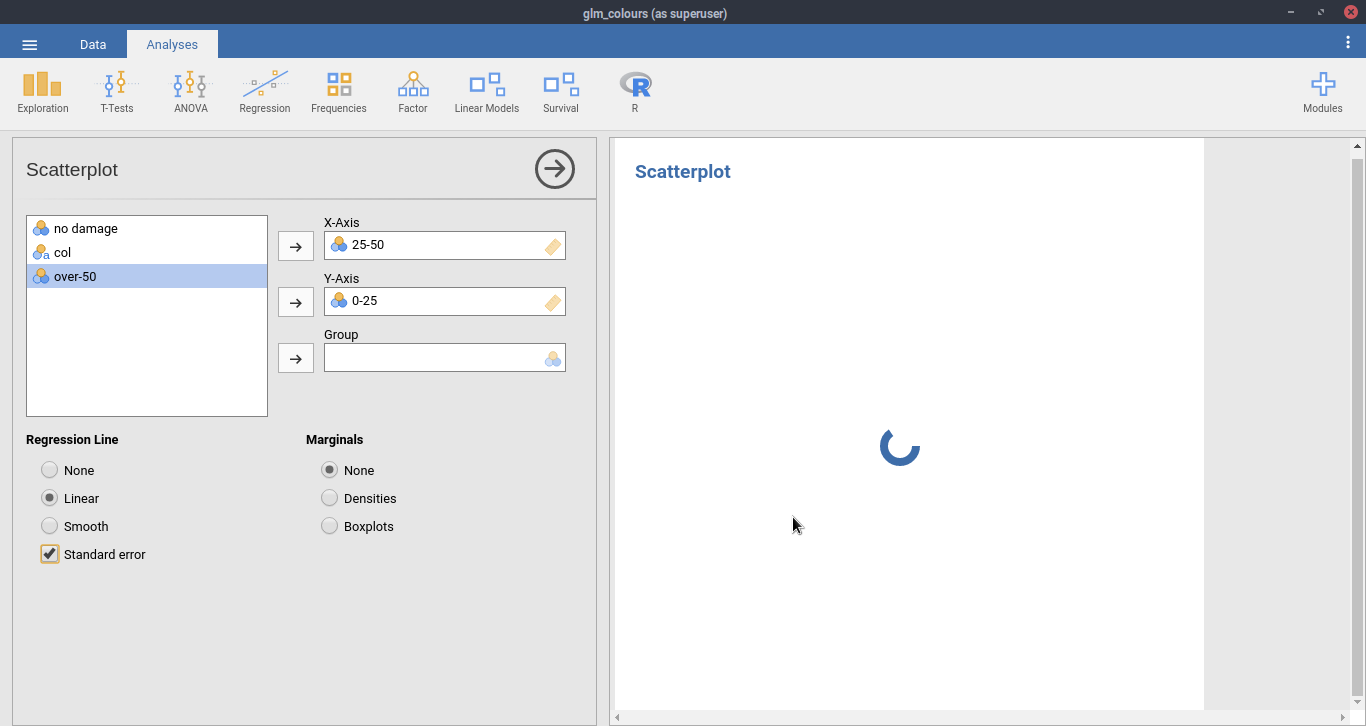
Task: Select Regression Line None option
Action: coord(68,470)
